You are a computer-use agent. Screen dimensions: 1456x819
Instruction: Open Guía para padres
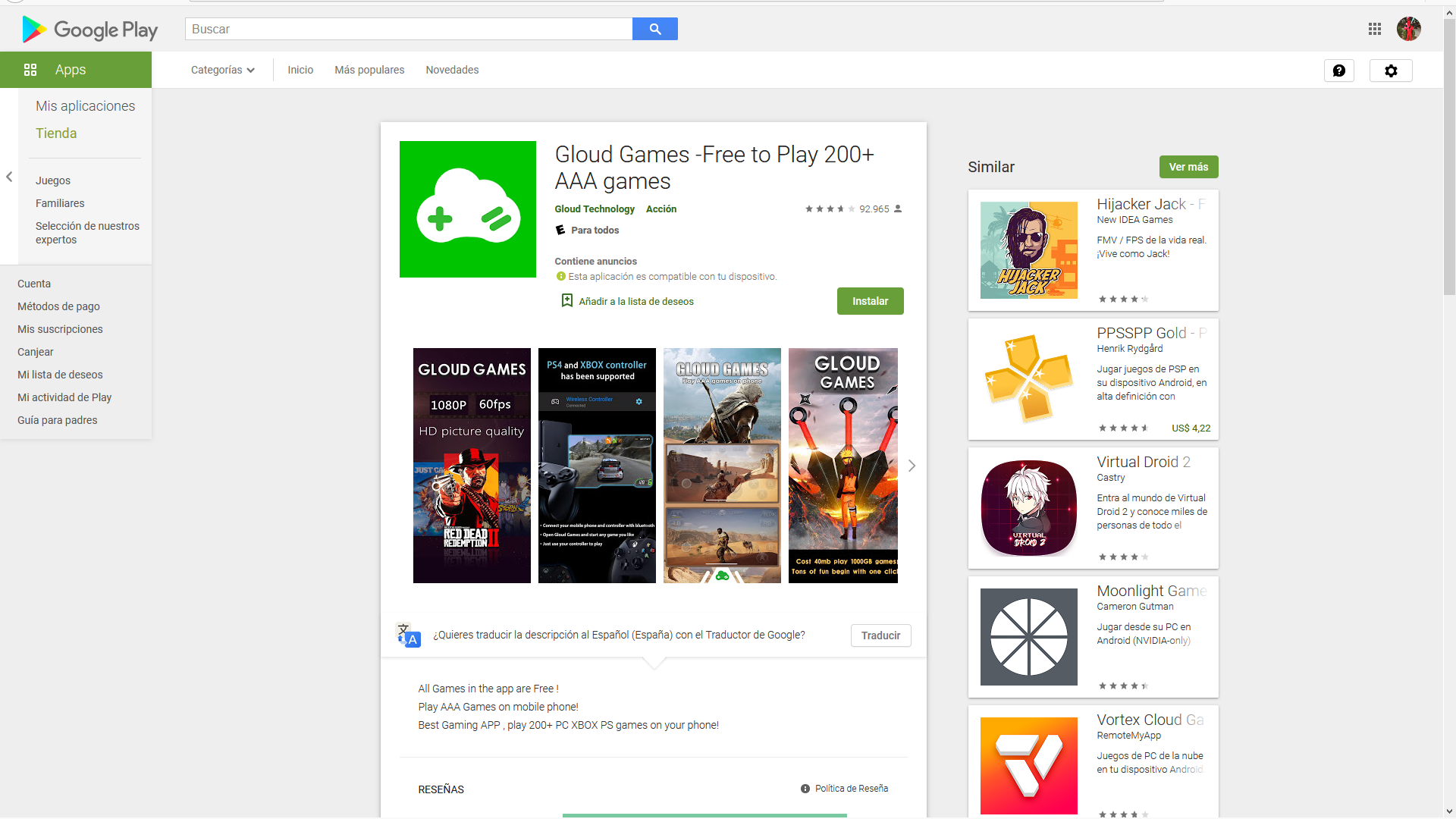(58, 420)
